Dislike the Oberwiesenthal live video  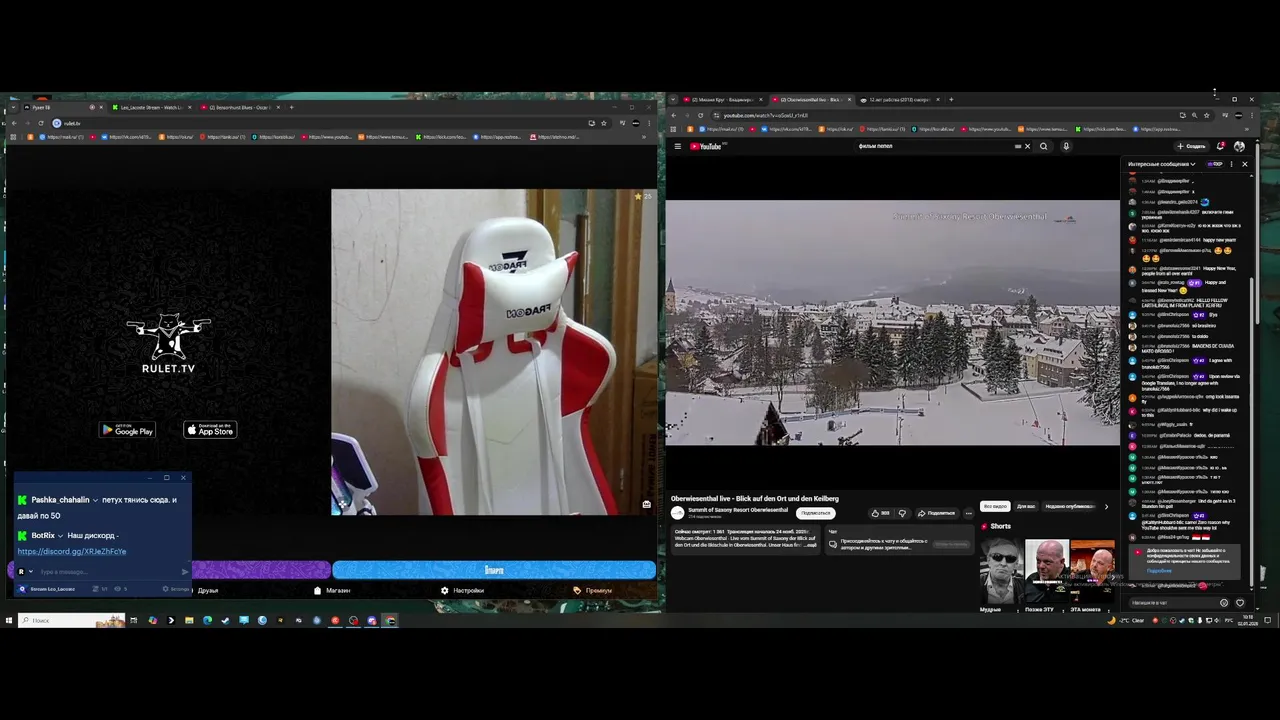pos(902,513)
